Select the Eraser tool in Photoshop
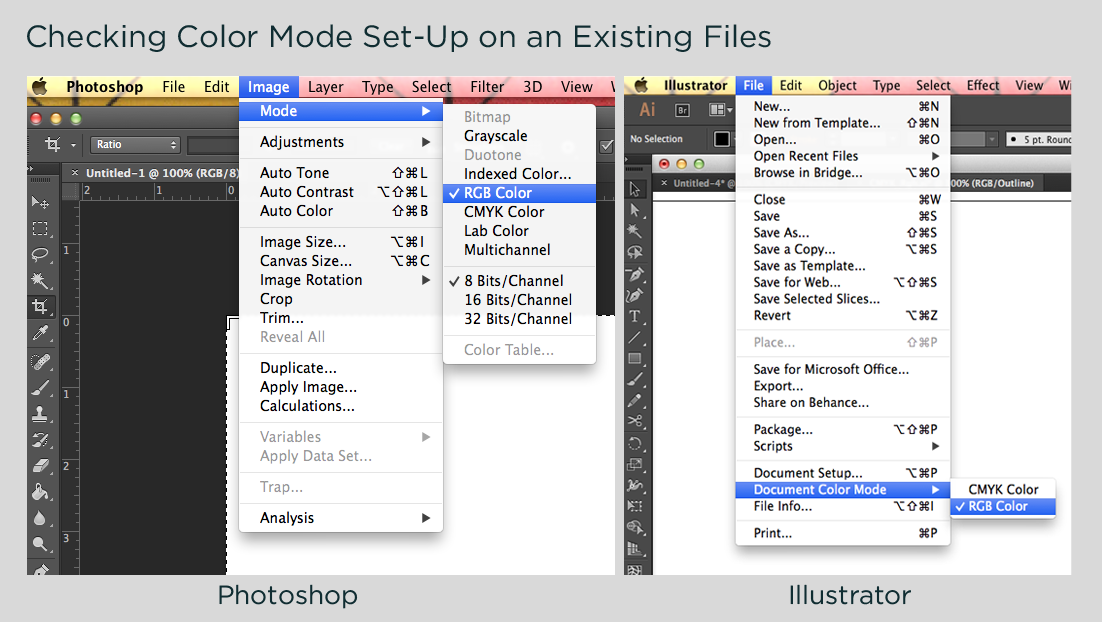Image resolution: width=1102 pixels, height=622 pixels. coord(40,466)
